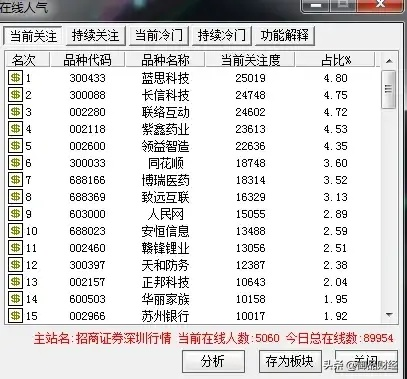Select stock name 博瑞医药
The width and height of the screenshot is (407, 379).
point(165,180)
